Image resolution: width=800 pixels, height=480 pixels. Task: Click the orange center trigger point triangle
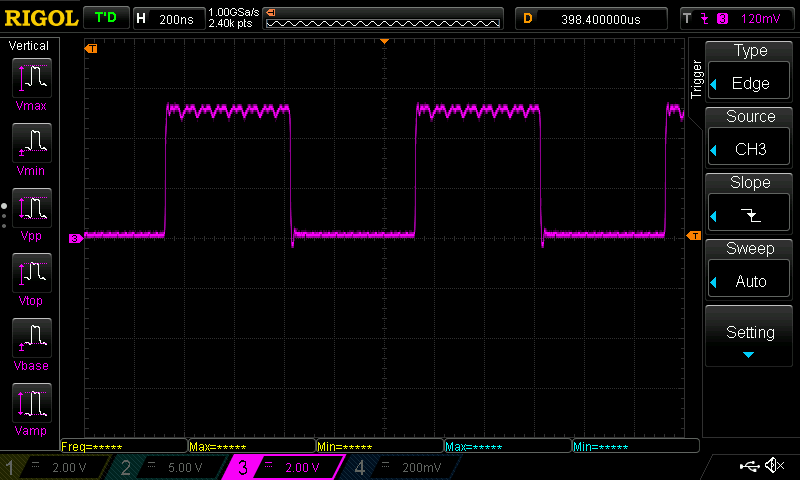[385, 41]
